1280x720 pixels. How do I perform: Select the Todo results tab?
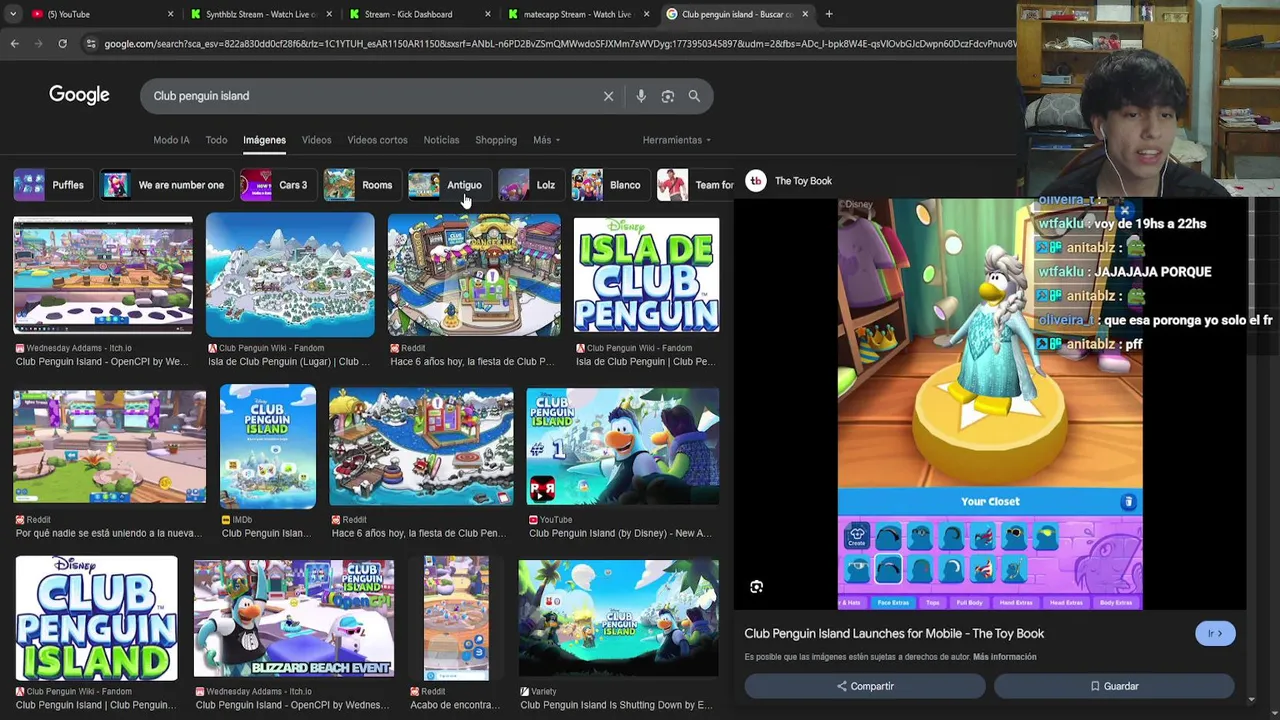click(216, 140)
